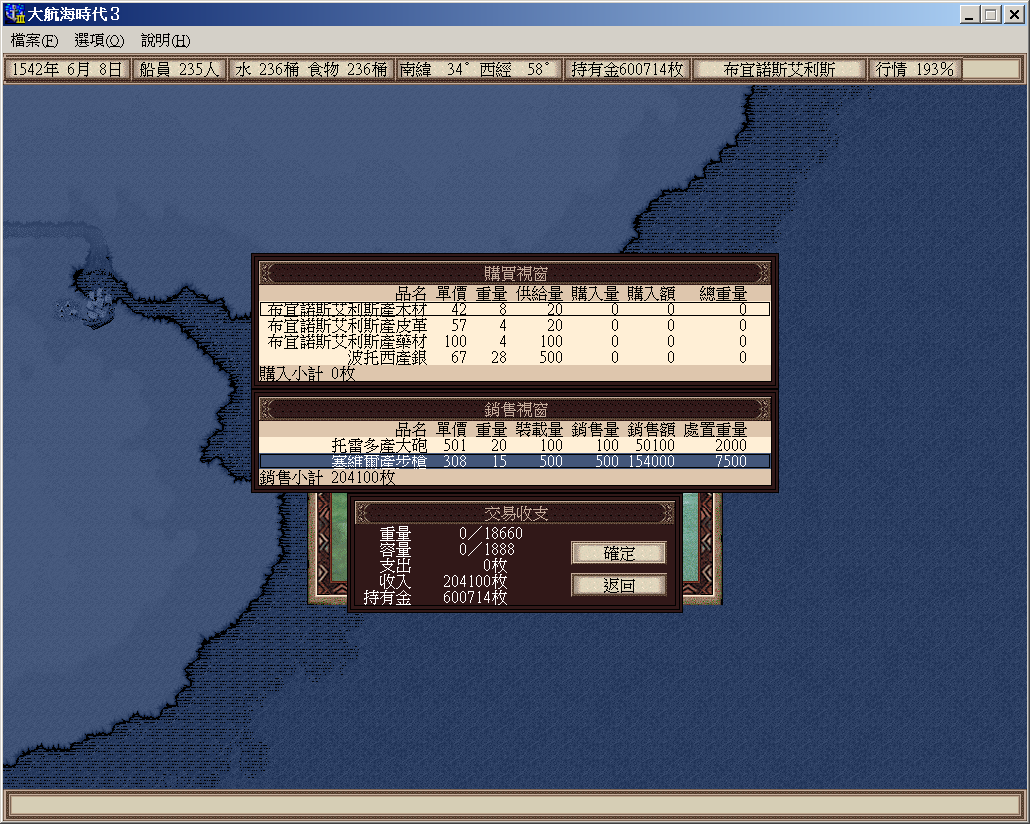Click the 布宜諾斯艾利斯 port name panel
The width and height of the screenshot is (1030, 824).
[x=779, y=70]
